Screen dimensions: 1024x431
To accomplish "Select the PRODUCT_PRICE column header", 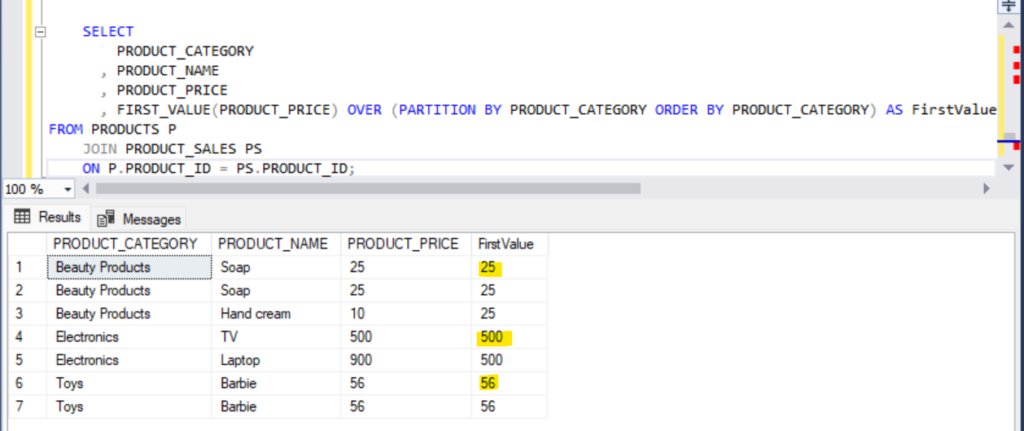I will (x=405, y=244).
